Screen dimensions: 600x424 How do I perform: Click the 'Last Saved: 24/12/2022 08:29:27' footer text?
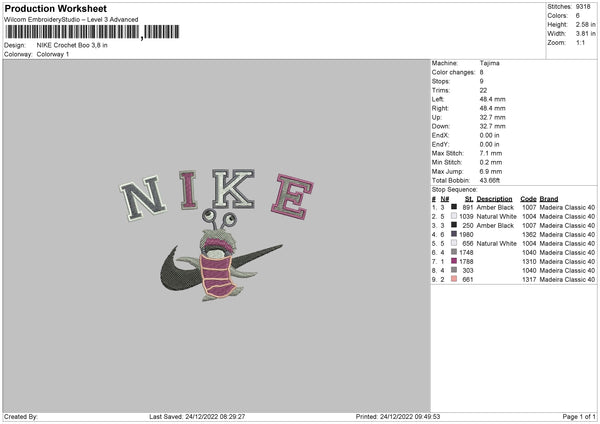click(197, 417)
